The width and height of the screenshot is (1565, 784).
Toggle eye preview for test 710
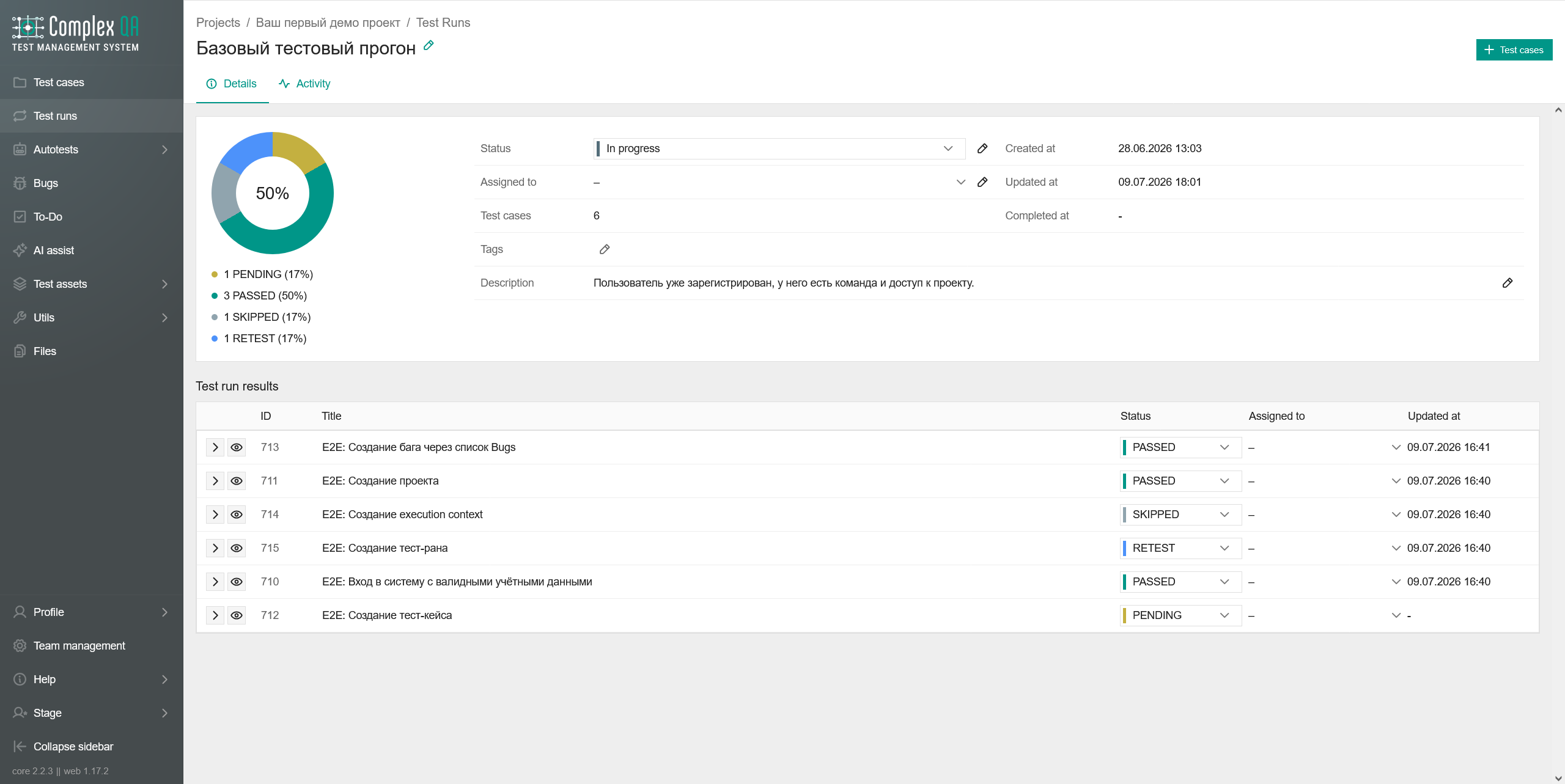coord(237,582)
